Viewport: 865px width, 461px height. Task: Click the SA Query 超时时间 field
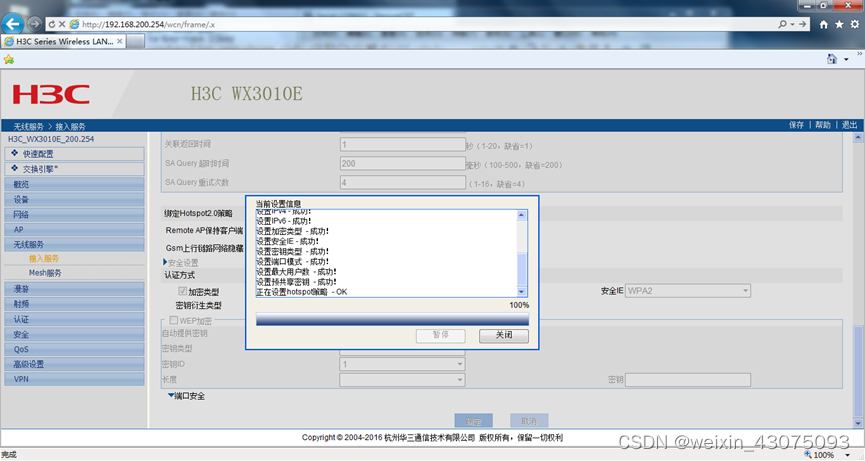click(403, 163)
